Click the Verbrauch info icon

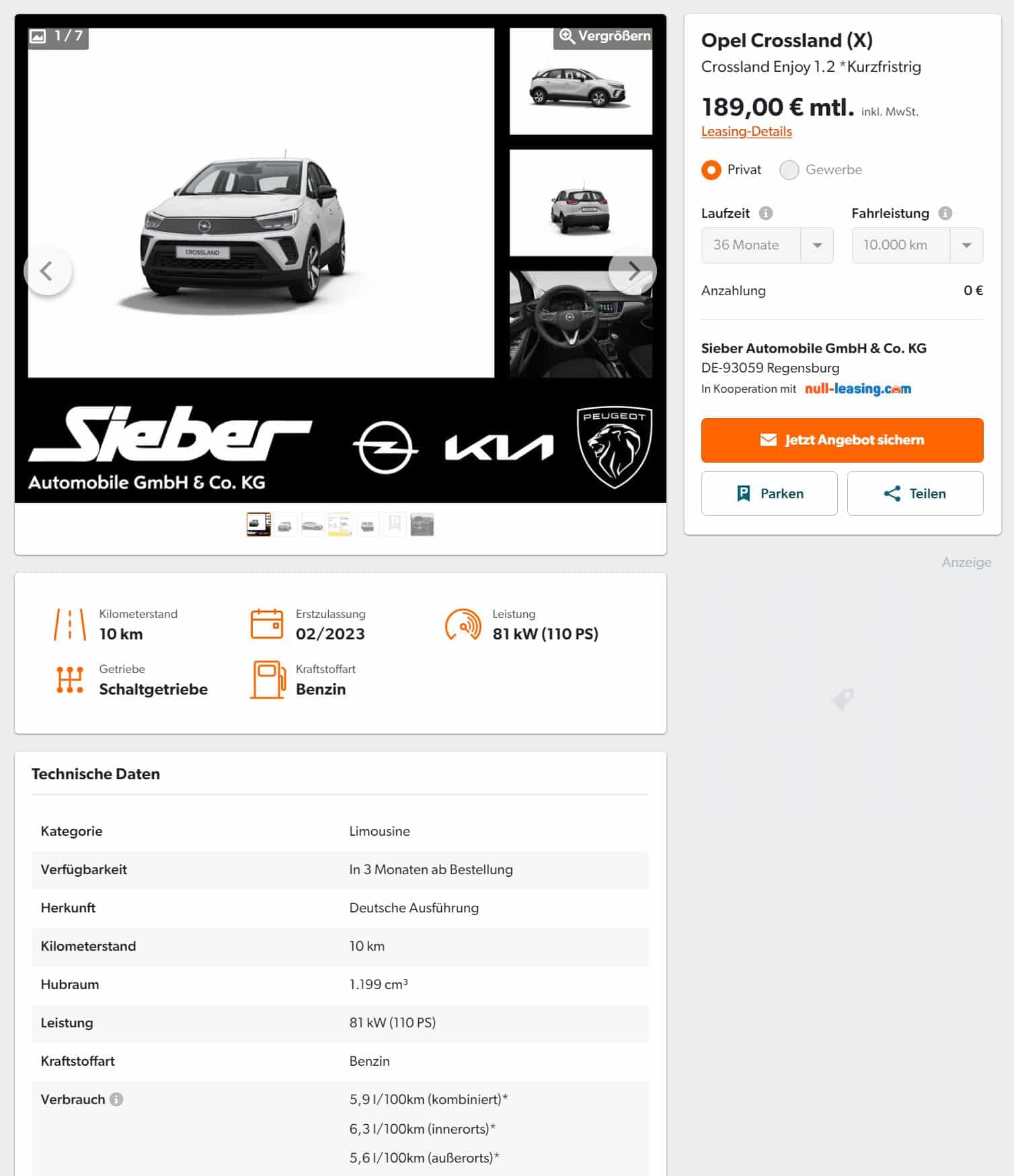(116, 1099)
